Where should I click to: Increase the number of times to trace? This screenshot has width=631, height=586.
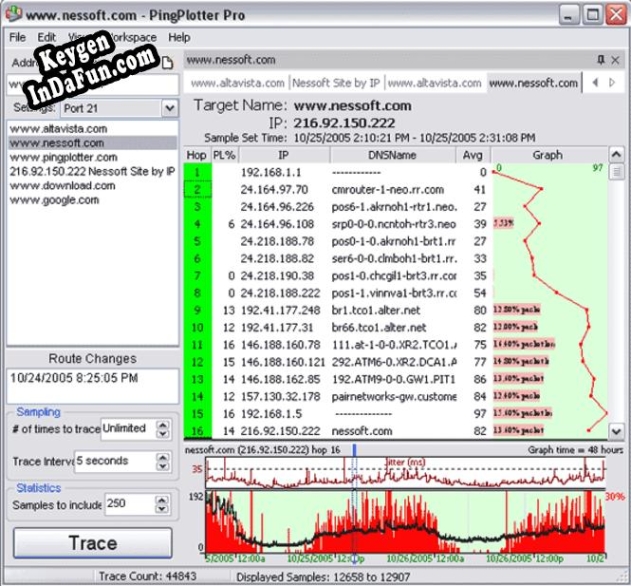pos(163,425)
